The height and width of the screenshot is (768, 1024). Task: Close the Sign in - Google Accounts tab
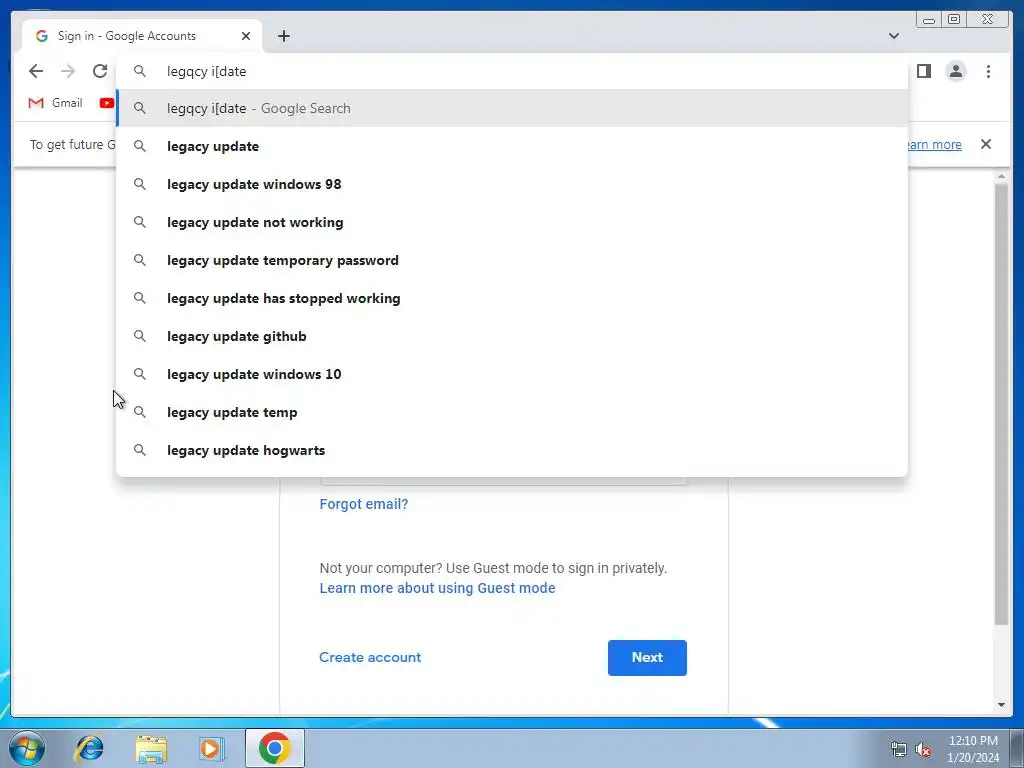coord(246,36)
